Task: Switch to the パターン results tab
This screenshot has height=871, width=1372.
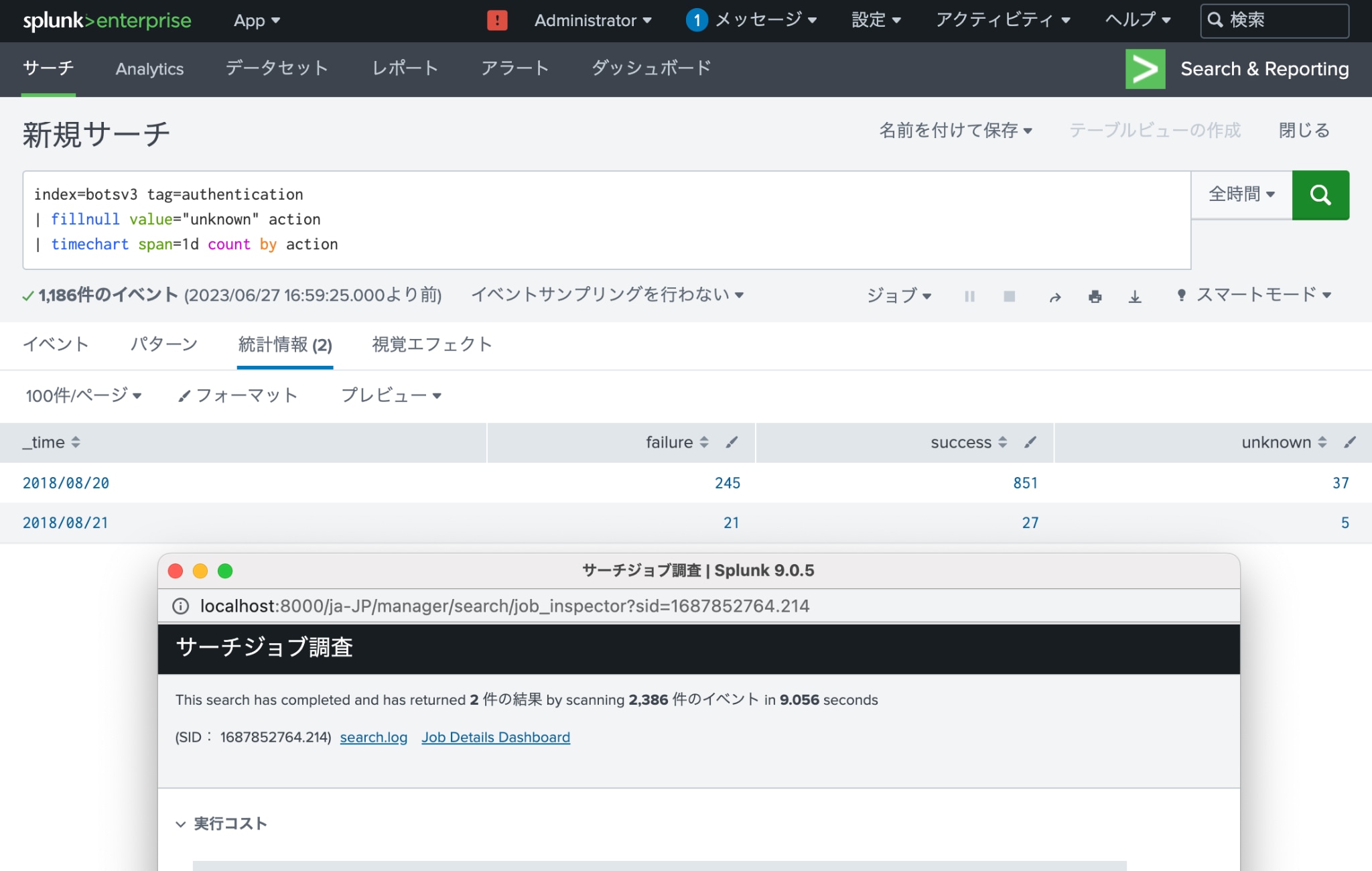Action: [164, 344]
